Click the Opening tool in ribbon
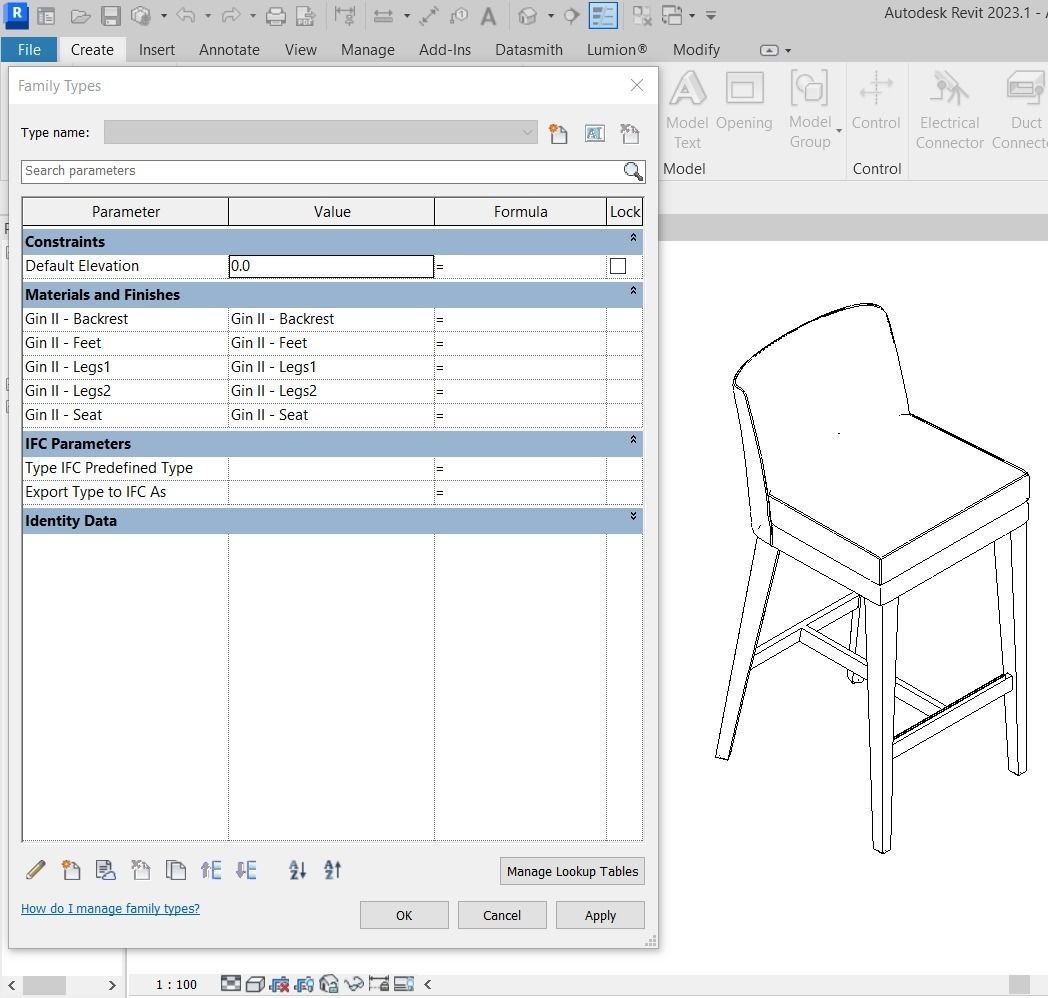 pos(744,102)
